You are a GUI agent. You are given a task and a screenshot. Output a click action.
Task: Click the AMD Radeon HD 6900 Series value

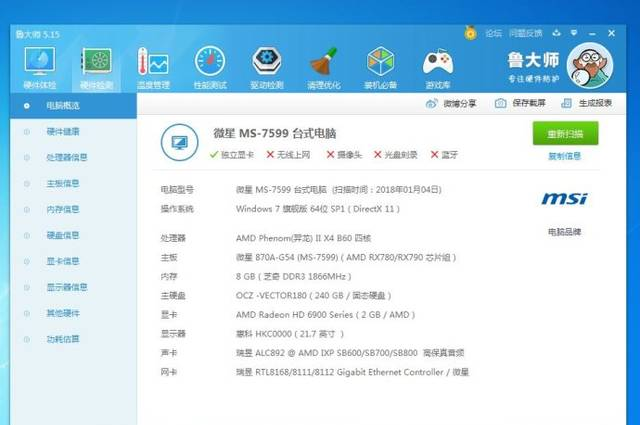325,315
